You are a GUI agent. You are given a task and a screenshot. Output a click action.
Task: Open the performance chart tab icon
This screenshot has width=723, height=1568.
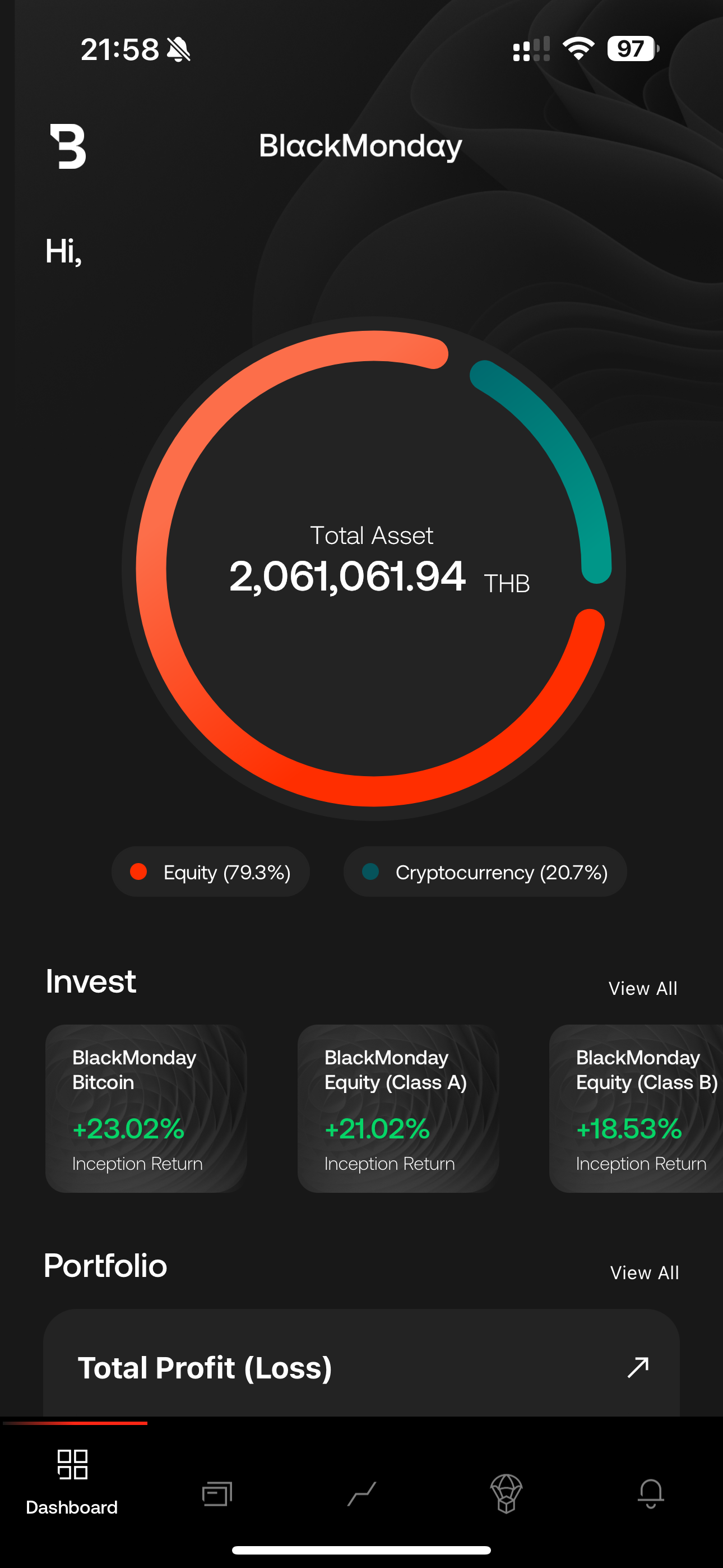pos(362,1493)
